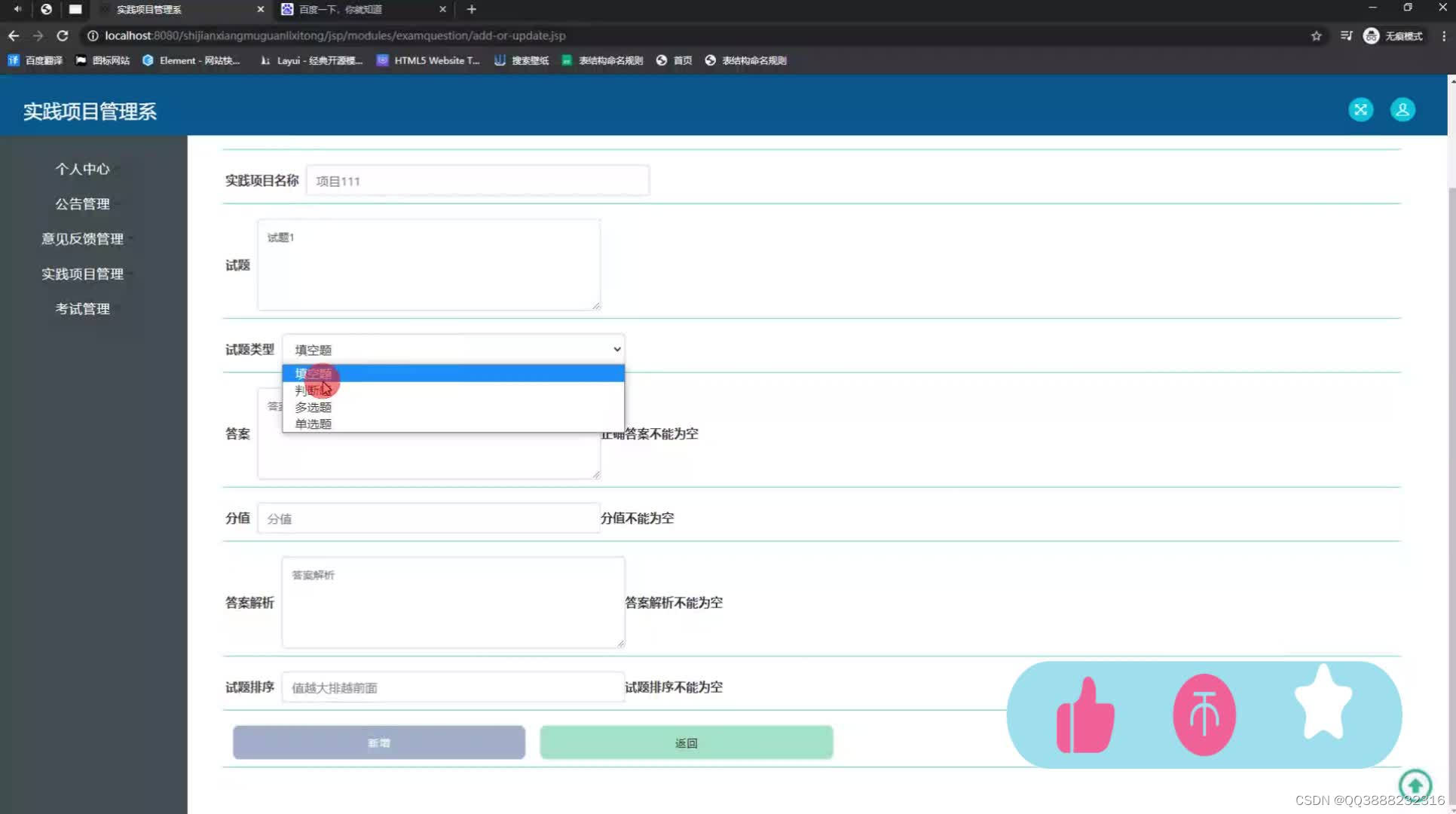
Task: Expand the 实践项目管理 sidebar section
Action: point(83,274)
